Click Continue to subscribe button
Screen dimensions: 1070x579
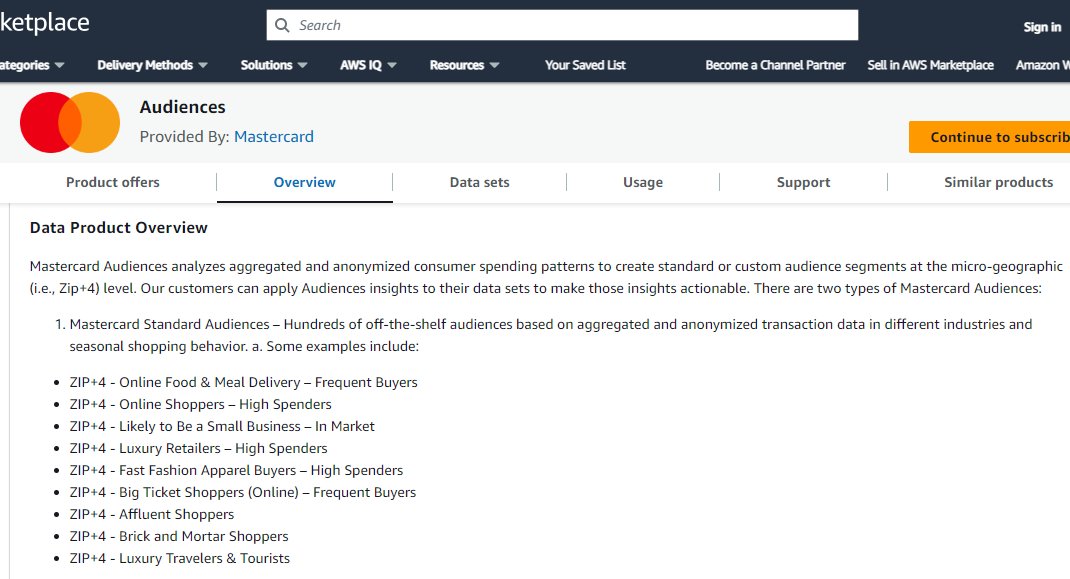click(989, 137)
